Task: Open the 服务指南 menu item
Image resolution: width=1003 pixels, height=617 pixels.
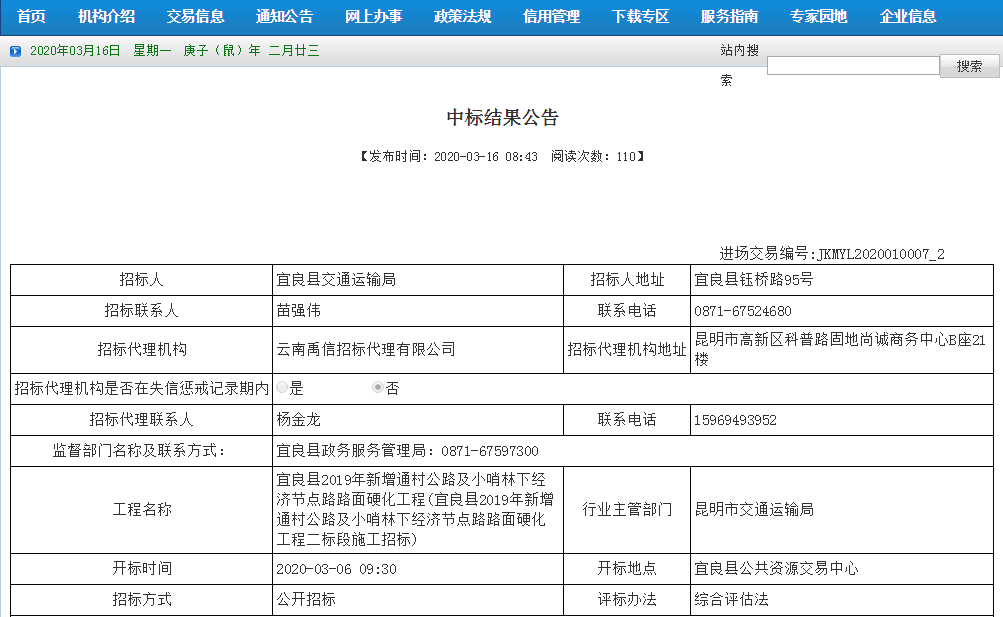Action: point(729,17)
